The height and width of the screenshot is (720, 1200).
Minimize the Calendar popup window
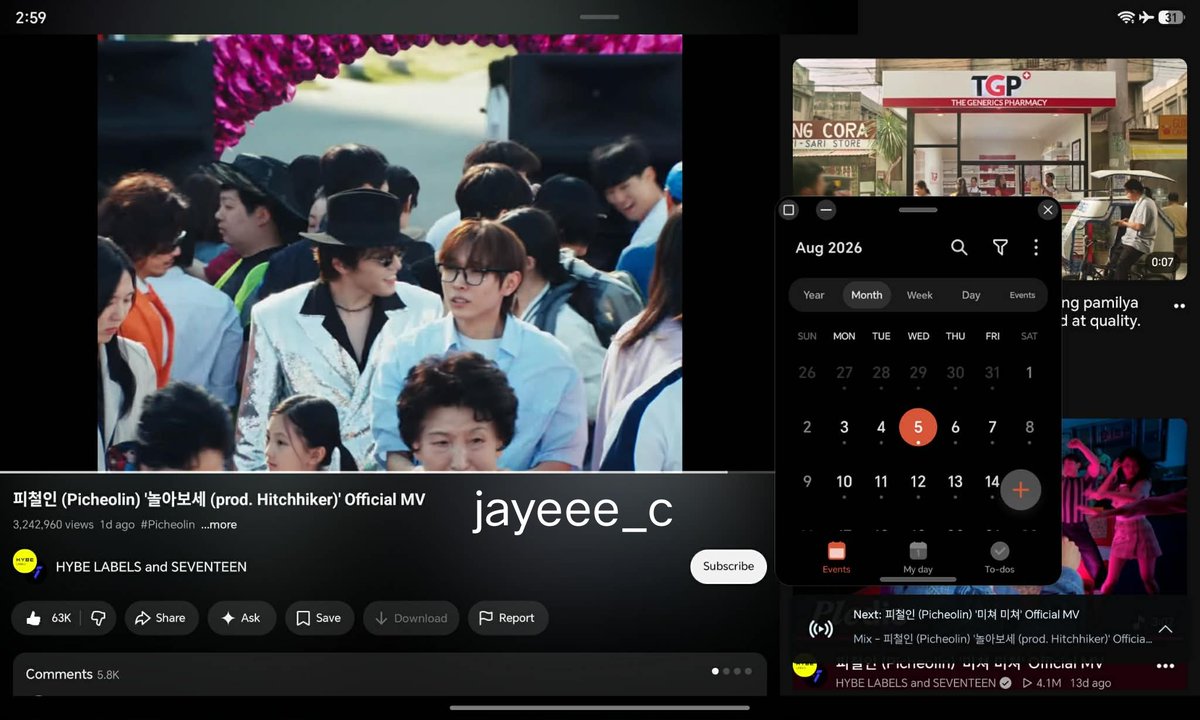[x=825, y=210]
